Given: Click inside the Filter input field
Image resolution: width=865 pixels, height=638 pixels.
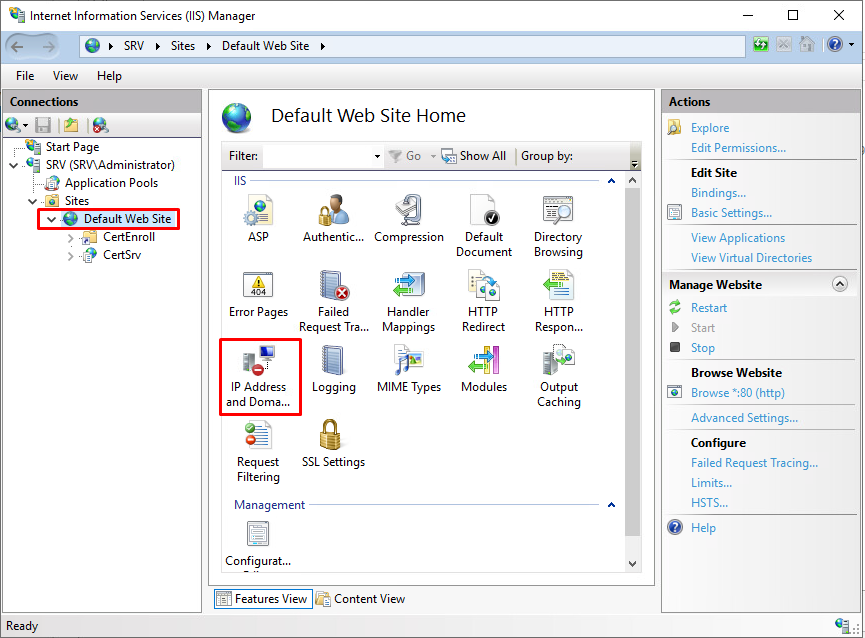Looking at the screenshot, I should pos(318,156).
